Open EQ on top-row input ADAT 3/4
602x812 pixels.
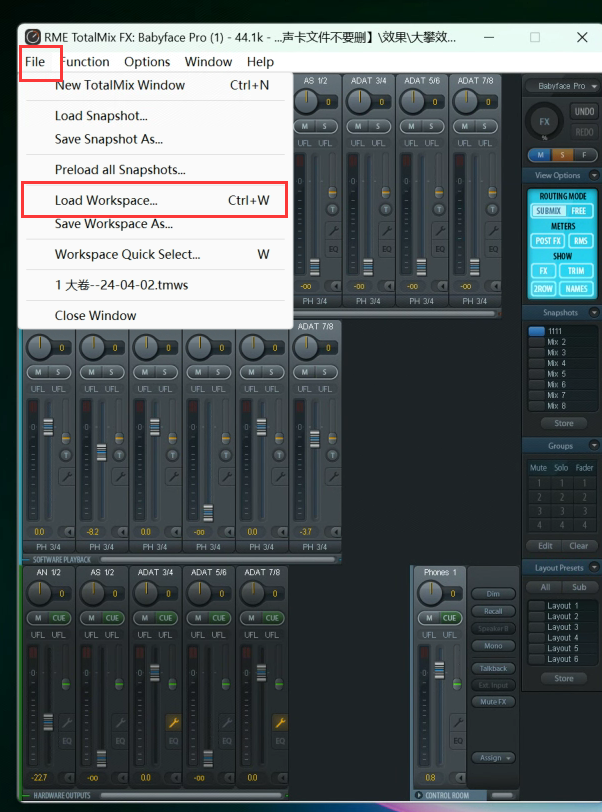387,249
